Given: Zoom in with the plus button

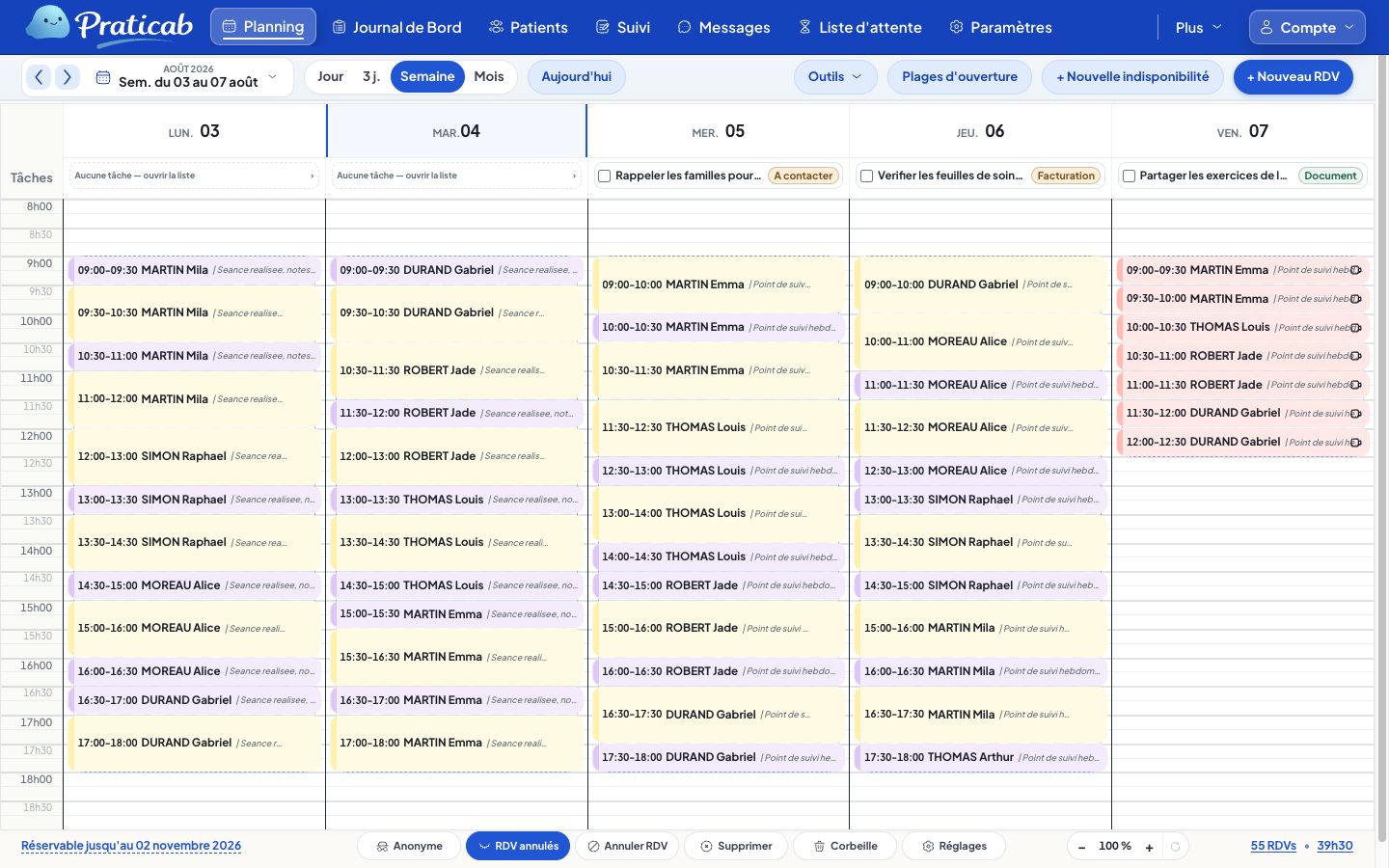Looking at the screenshot, I should [1149, 847].
